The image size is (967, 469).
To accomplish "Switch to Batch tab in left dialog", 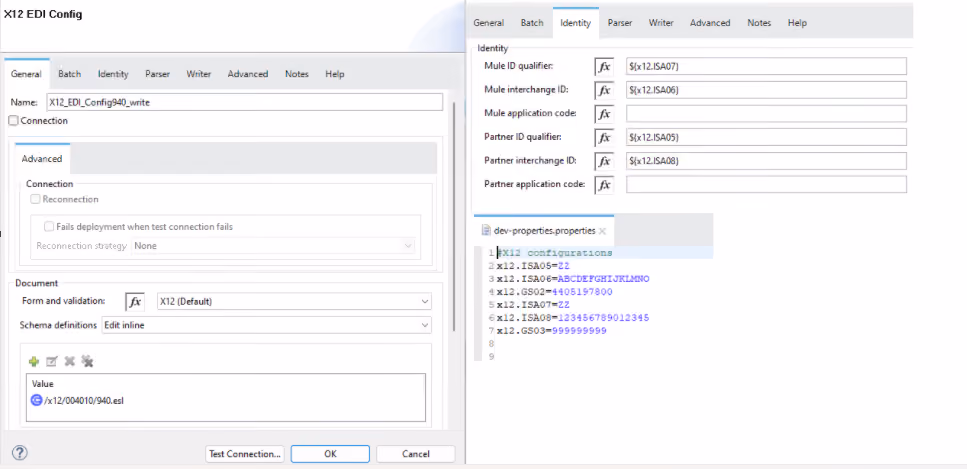I will point(70,74).
